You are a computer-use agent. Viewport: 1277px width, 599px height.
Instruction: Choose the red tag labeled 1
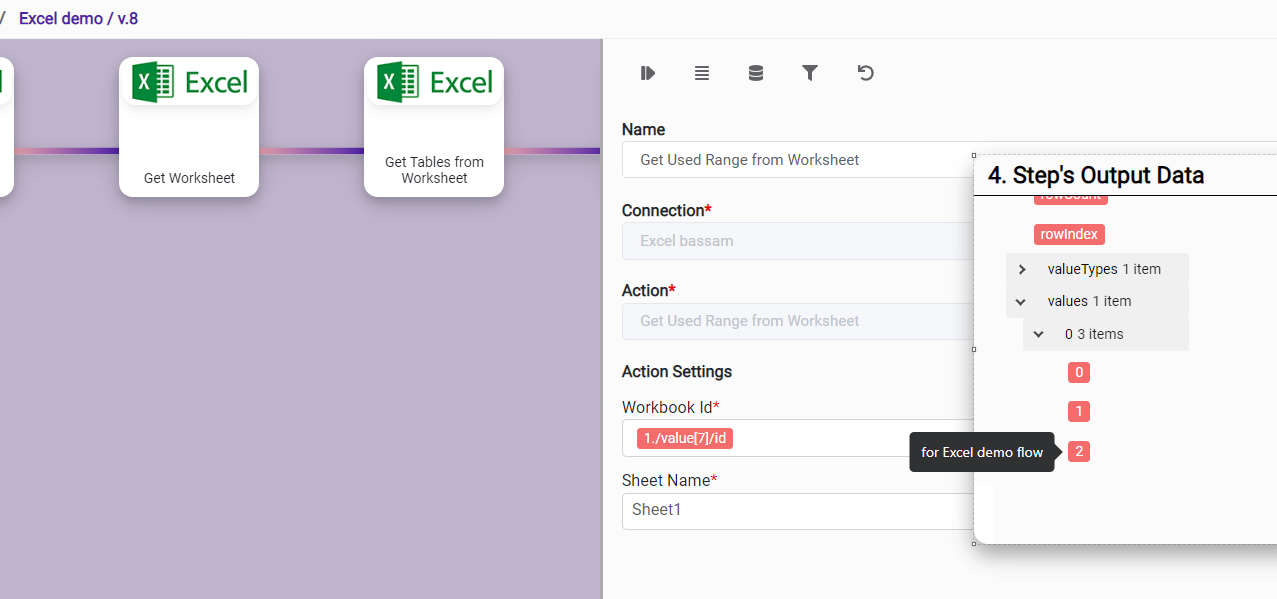pyautogui.click(x=1078, y=412)
